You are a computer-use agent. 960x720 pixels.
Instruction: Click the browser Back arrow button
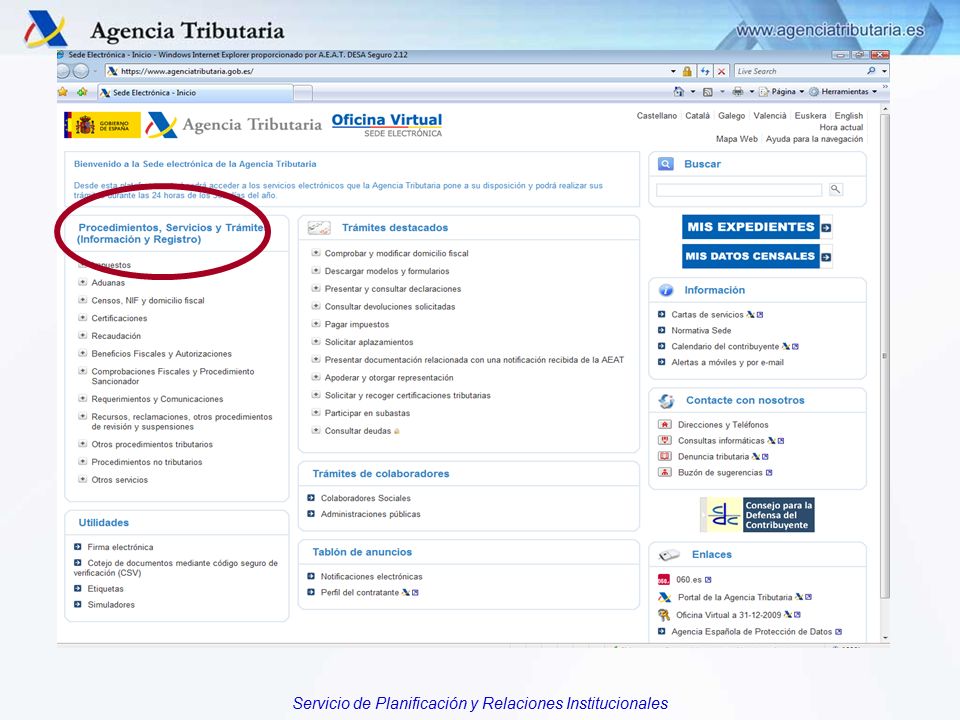[64, 71]
